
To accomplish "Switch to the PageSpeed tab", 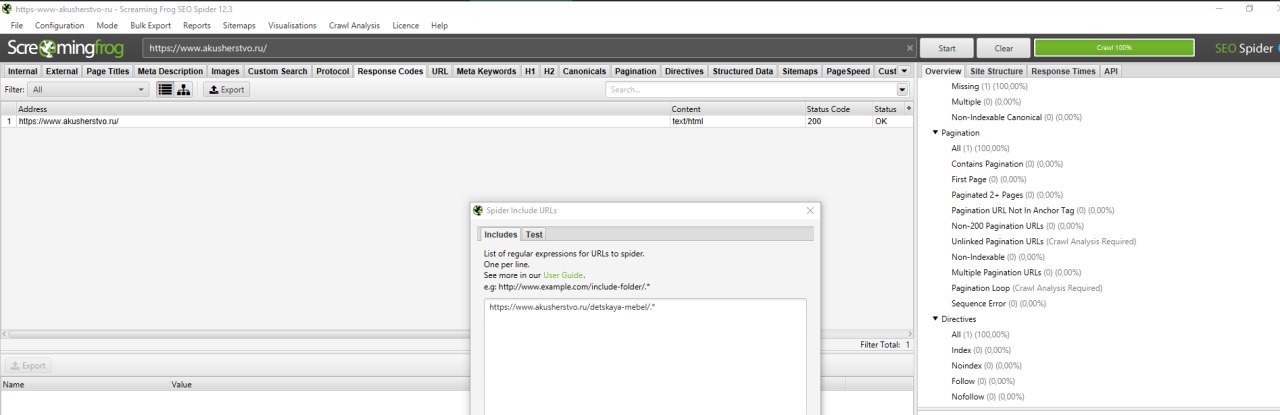I will coord(848,71).
